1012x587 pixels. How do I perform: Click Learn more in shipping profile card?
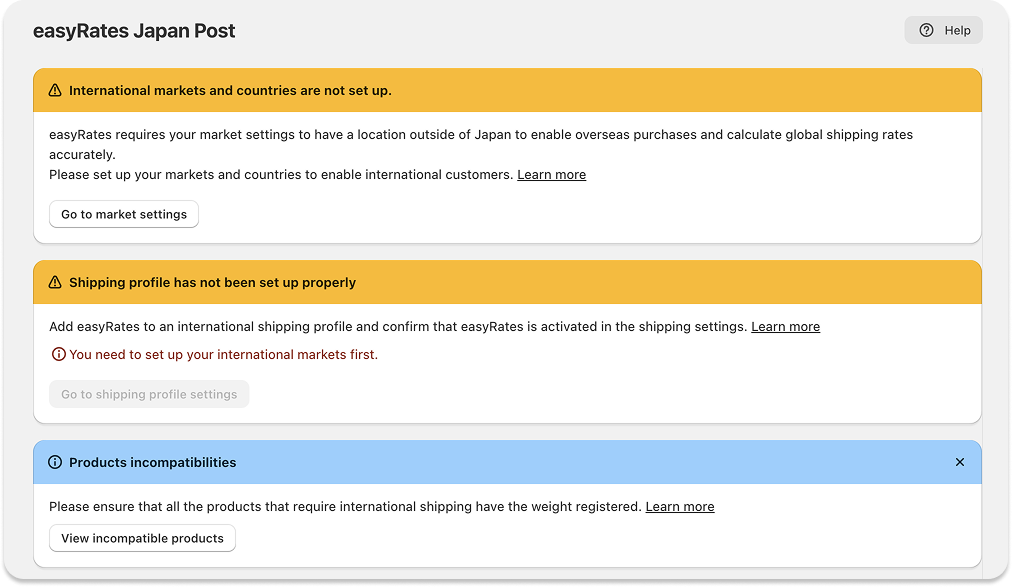click(x=785, y=326)
